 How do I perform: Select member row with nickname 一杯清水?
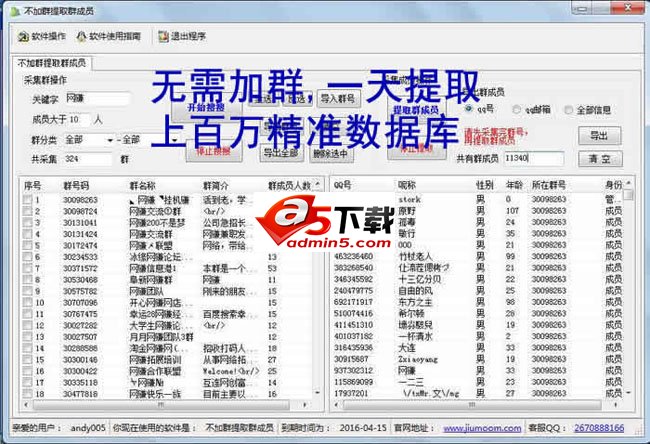(x=477, y=336)
